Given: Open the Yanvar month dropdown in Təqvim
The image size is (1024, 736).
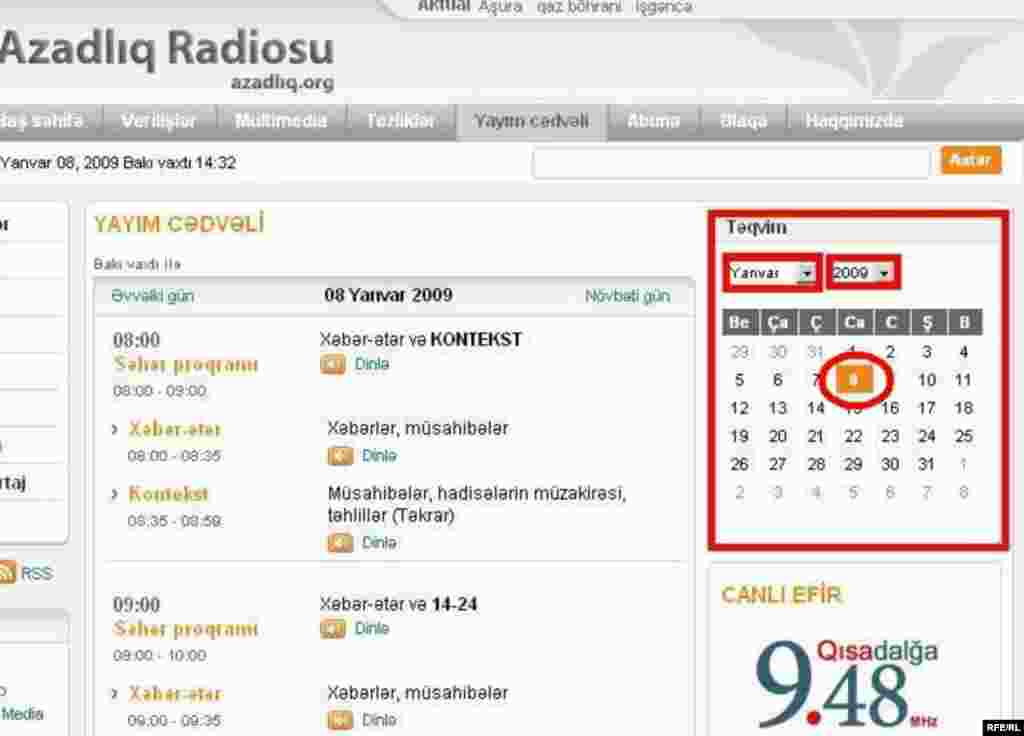Looking at the screenshot, I should click(x=808, y=272).
